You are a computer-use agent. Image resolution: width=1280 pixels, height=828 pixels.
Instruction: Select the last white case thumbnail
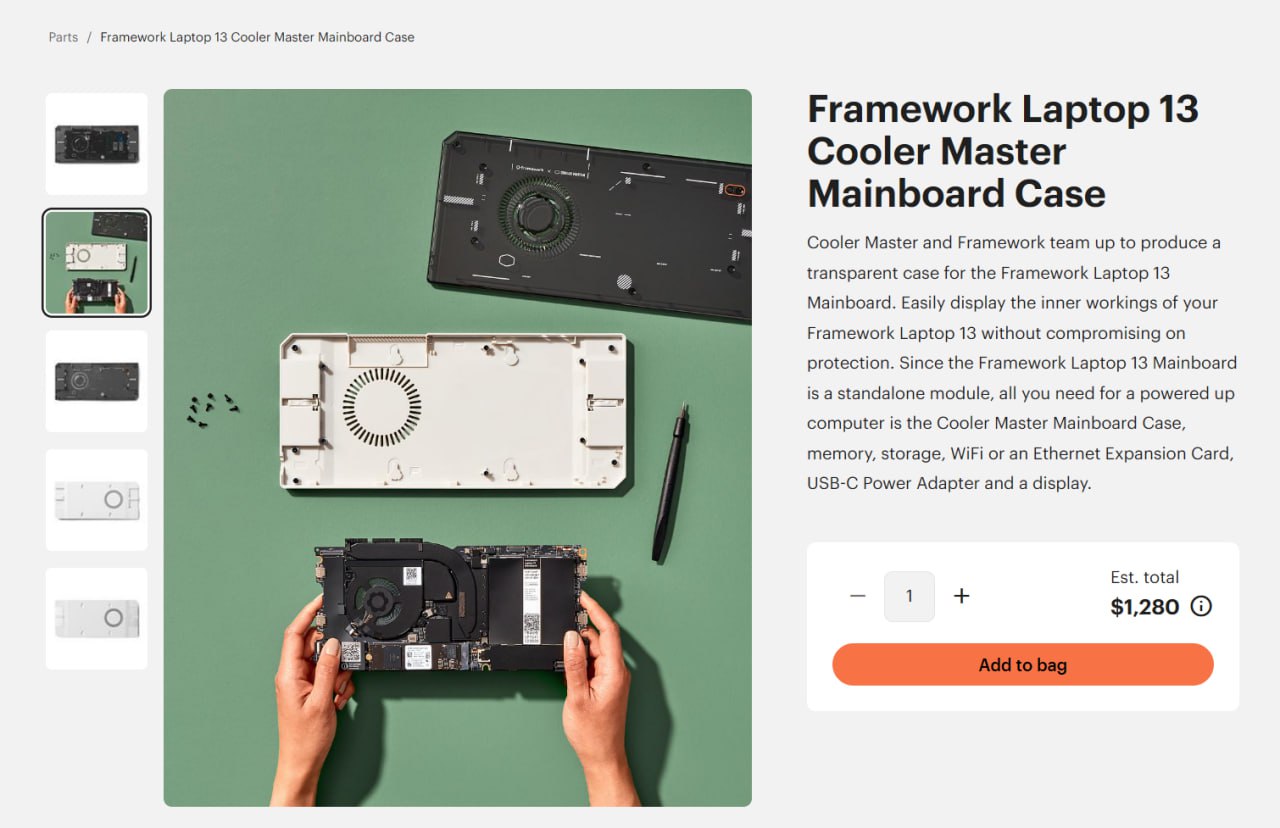[97, 618]
